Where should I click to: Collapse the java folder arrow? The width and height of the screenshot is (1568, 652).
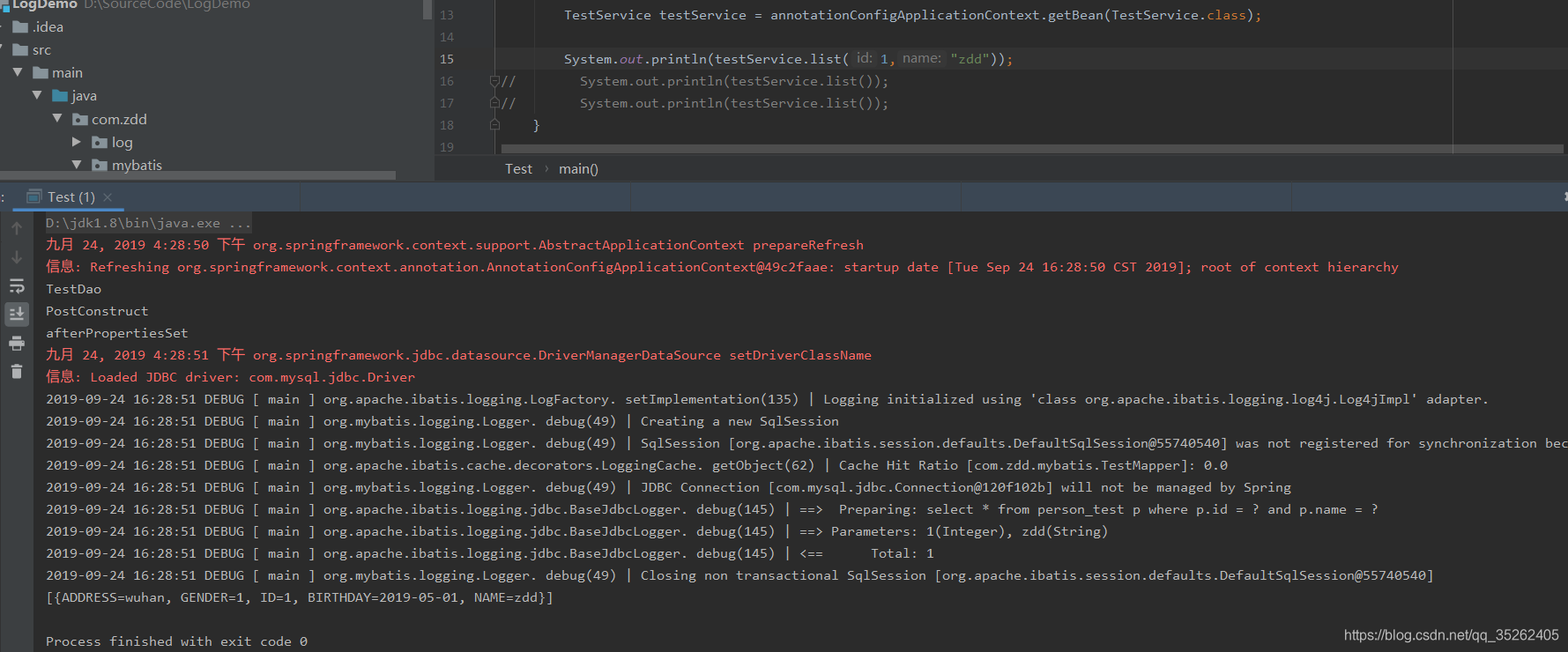[37, 95]
